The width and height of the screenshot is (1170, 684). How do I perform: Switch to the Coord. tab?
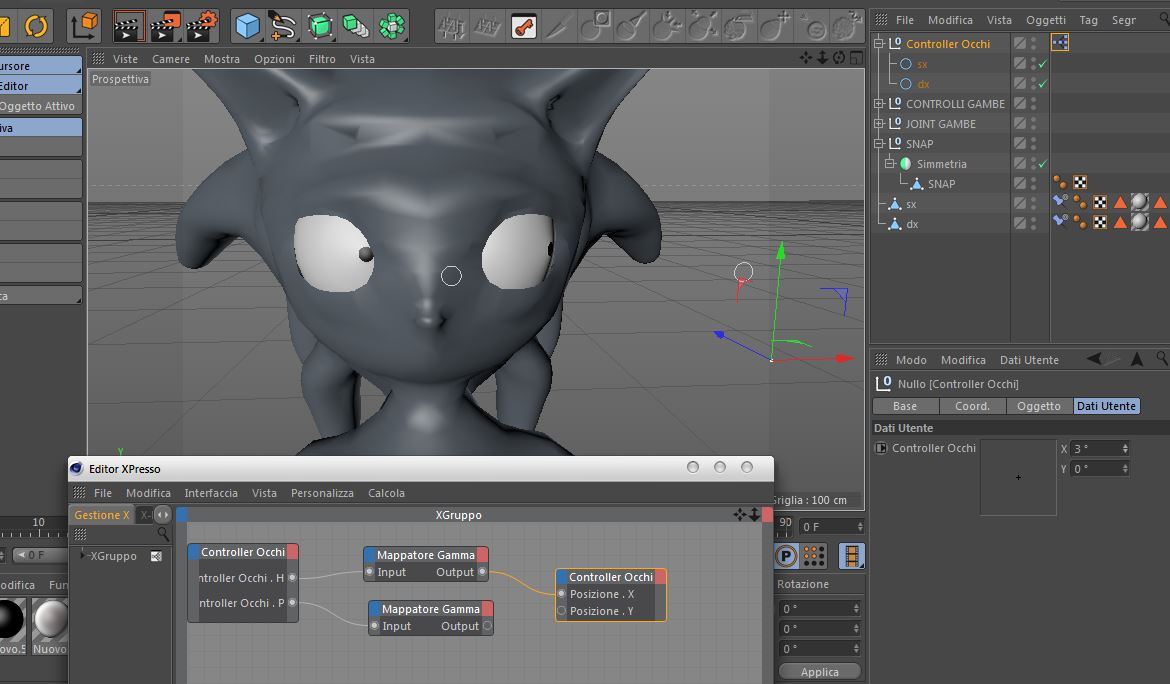point(972,406)
